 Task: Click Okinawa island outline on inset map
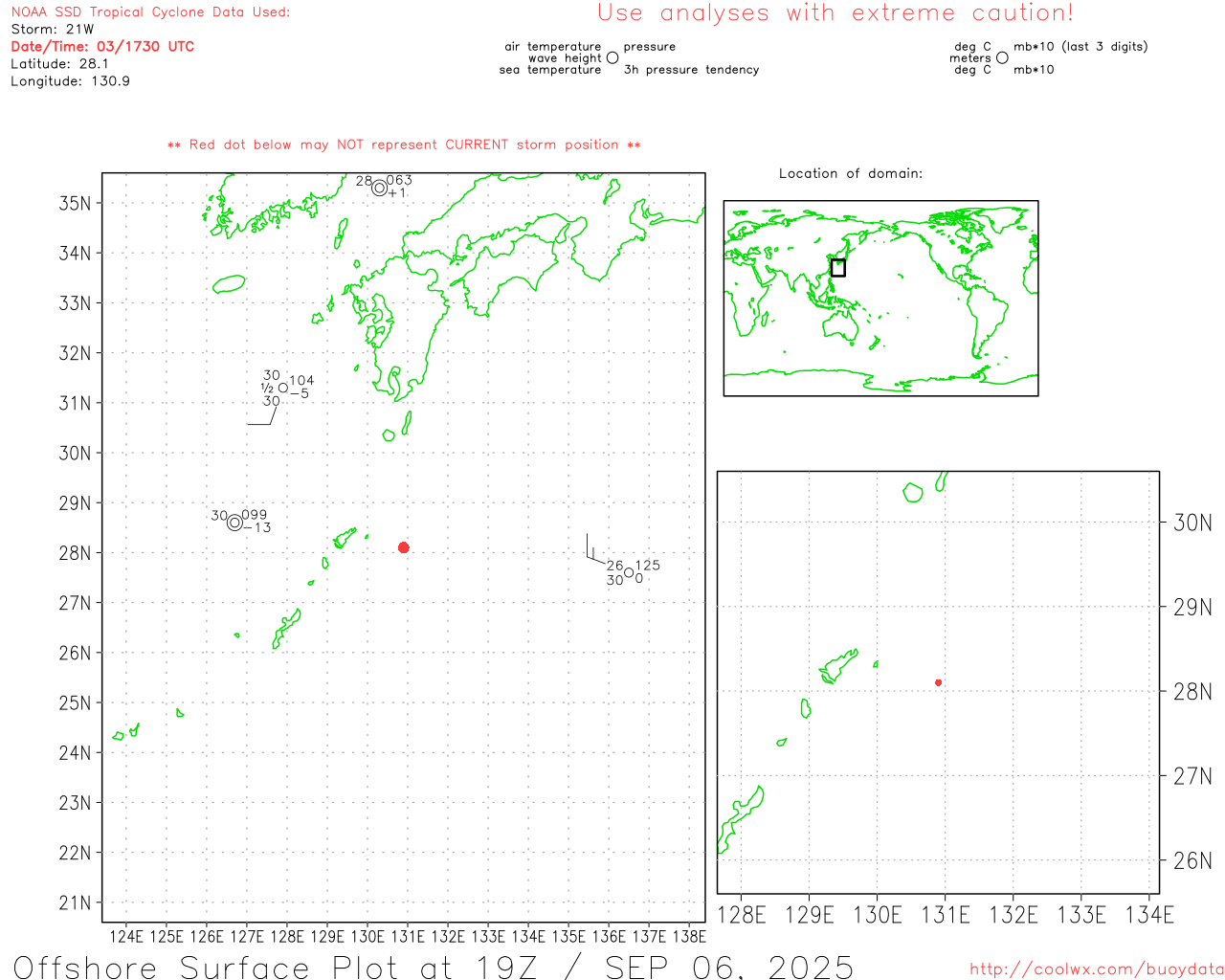[x=740, y=819]
